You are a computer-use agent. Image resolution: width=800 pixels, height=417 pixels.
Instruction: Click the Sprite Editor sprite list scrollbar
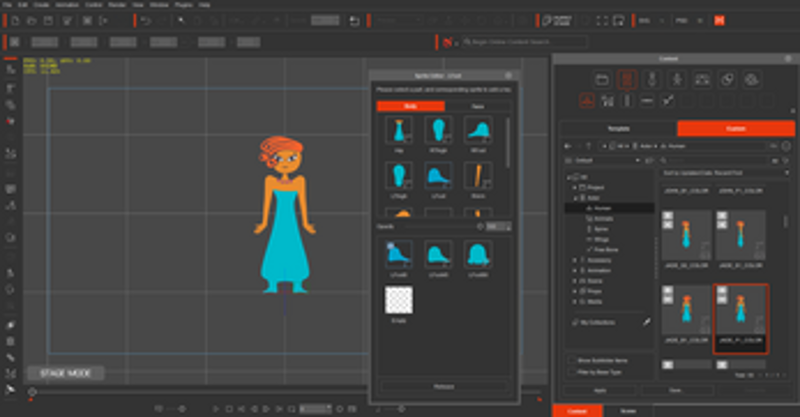507,143
